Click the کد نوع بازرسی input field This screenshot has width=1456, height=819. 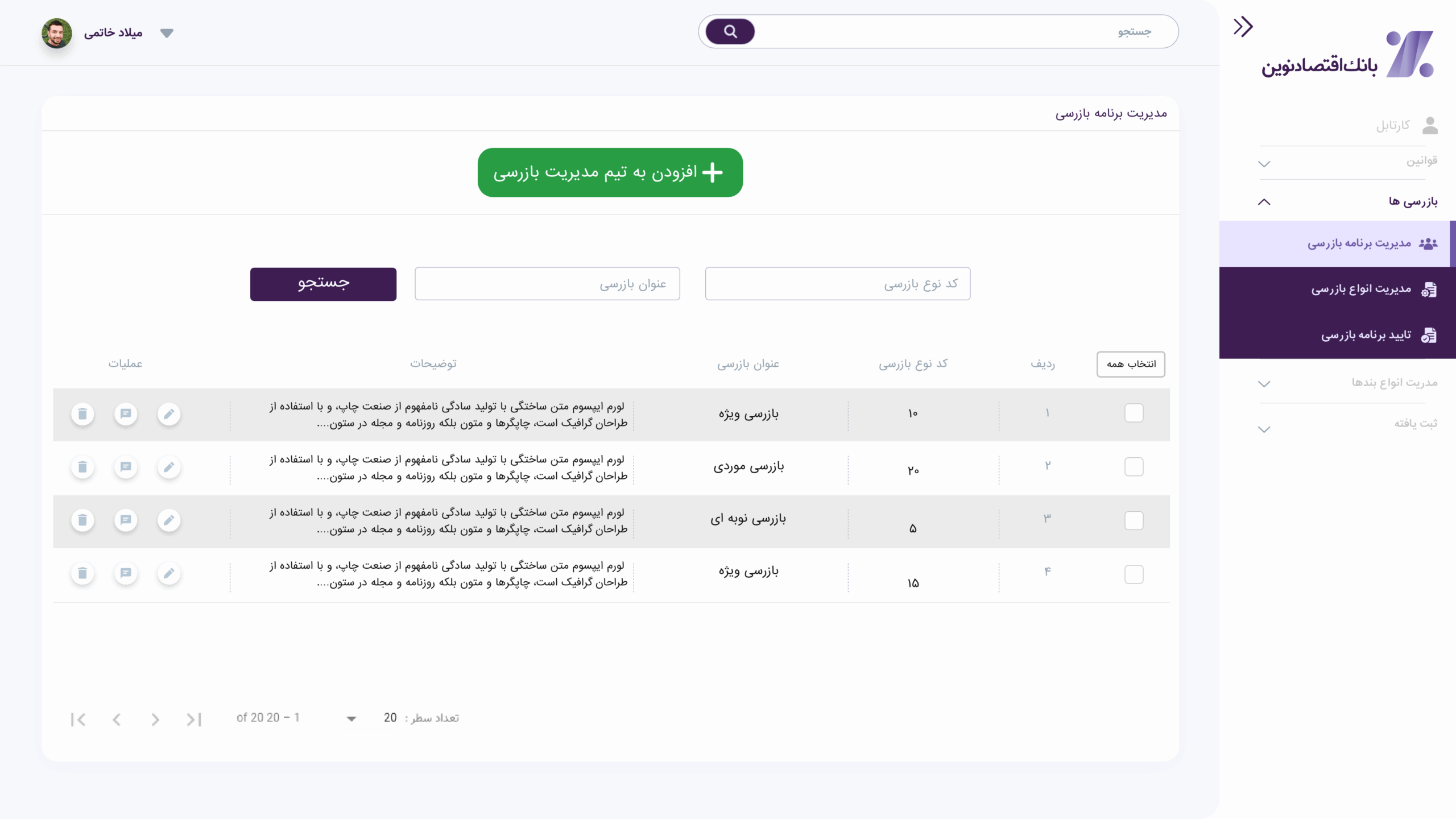[837, 284]
